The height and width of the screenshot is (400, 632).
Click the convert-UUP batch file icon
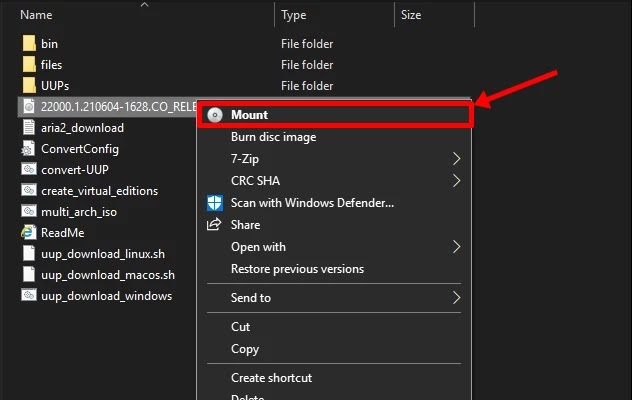pos(29,169)
